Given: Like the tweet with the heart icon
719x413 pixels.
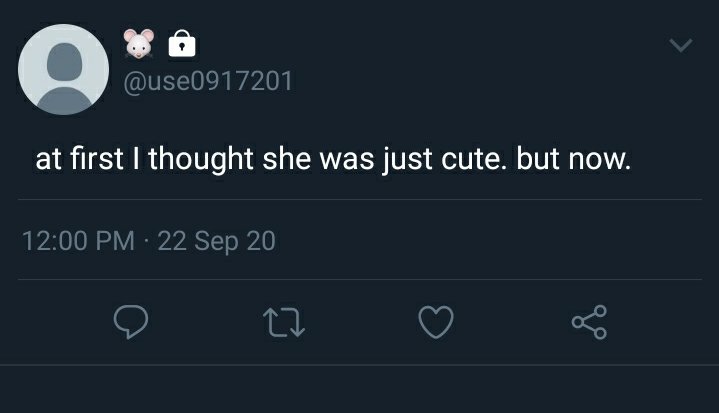Looking at the screenshot, I should pyautogui.click(x=436, y=322).
